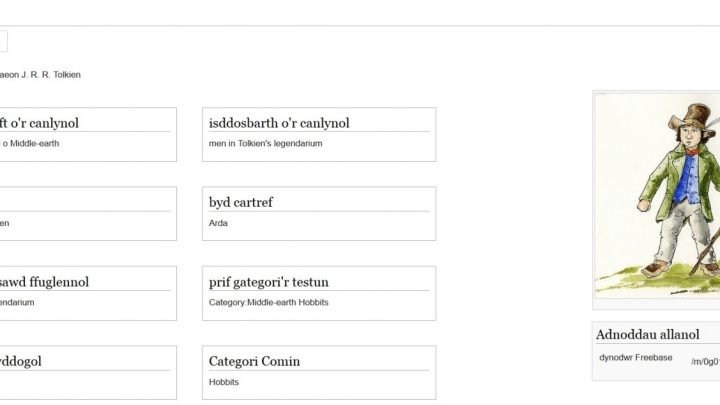The height and width of the screenshot is (405, 720).
Task: Click the "Adnoddau allanol" section heading
Action: point(647,334)
